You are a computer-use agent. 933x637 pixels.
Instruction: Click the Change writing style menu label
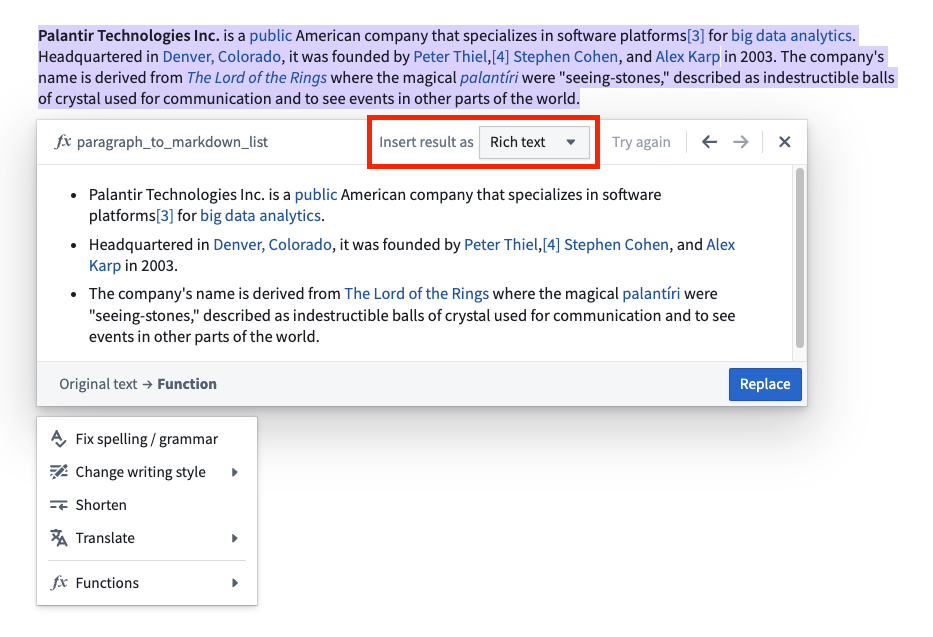click(x=140, y=472)
